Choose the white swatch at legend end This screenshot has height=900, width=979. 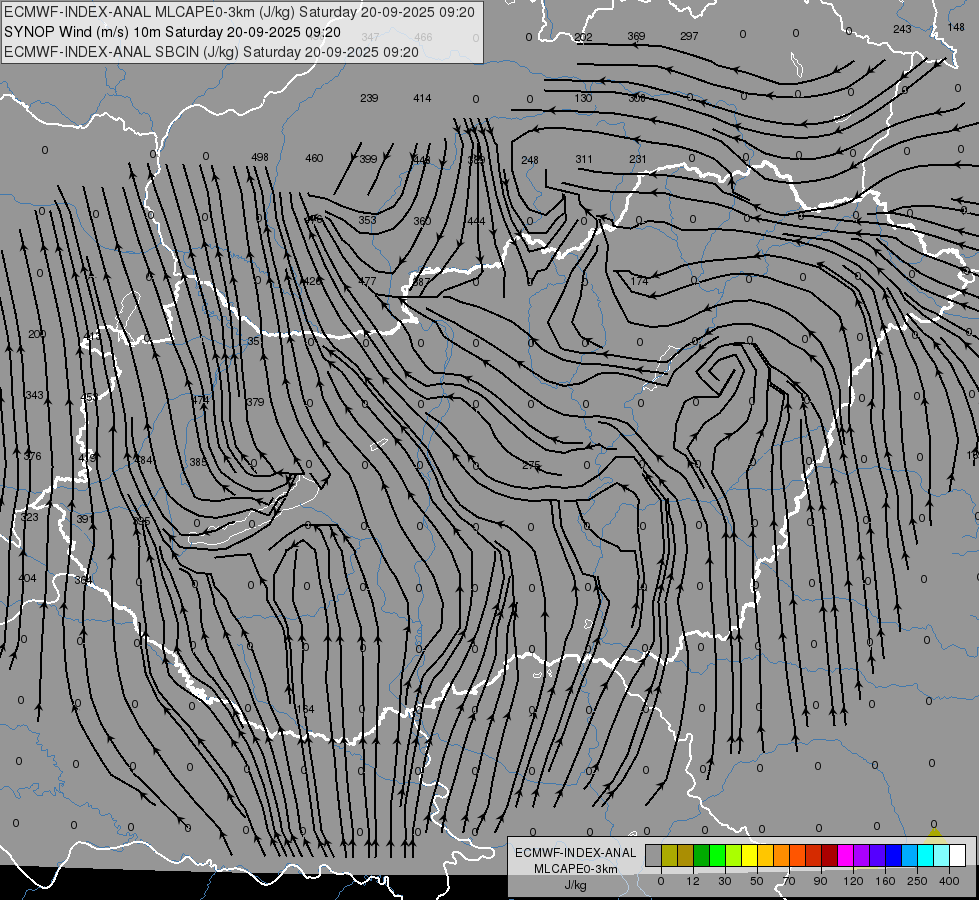(x=958, y=856)
